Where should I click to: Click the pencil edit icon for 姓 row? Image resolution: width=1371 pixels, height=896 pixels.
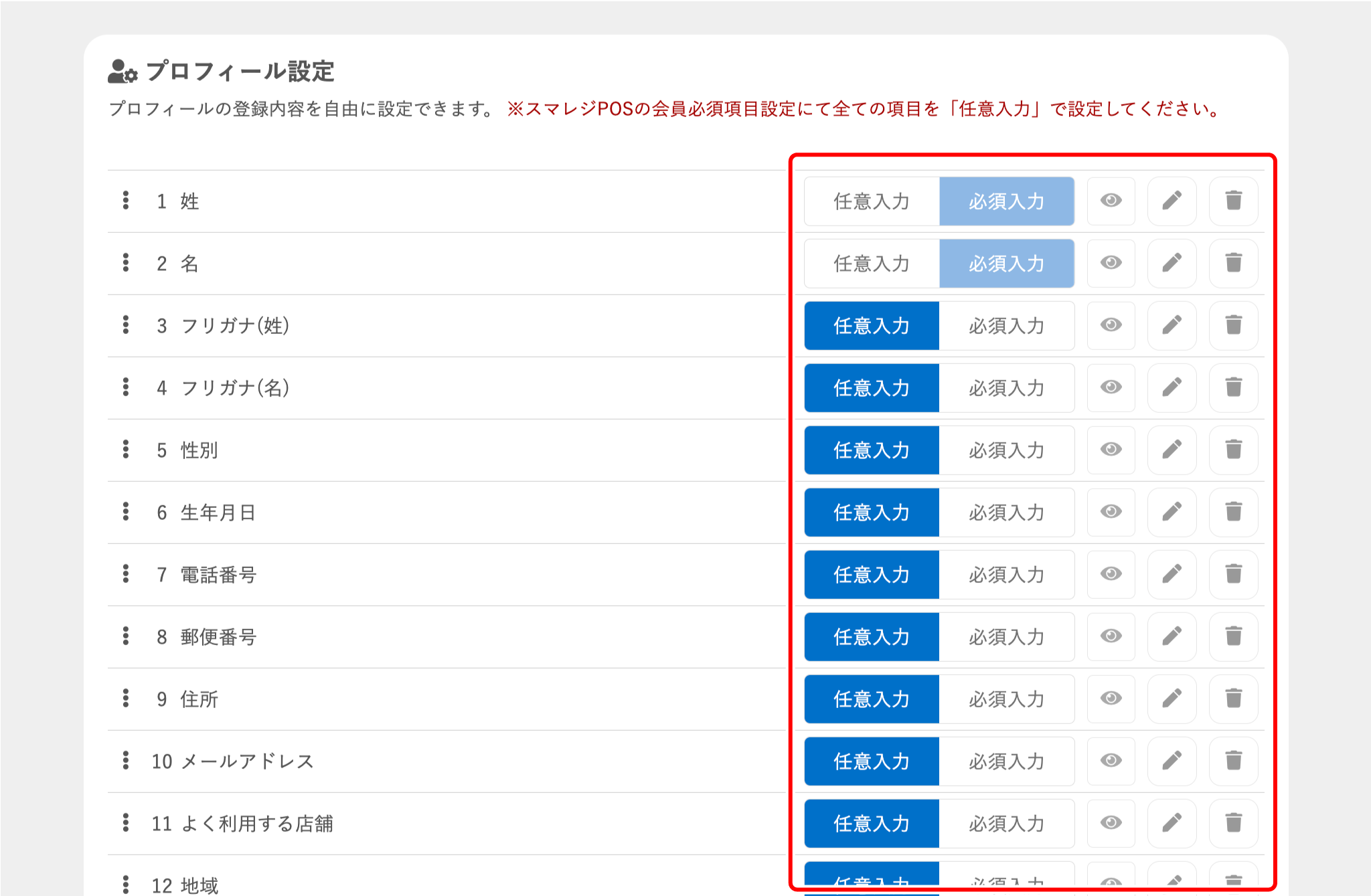(x=1172, y=201)
